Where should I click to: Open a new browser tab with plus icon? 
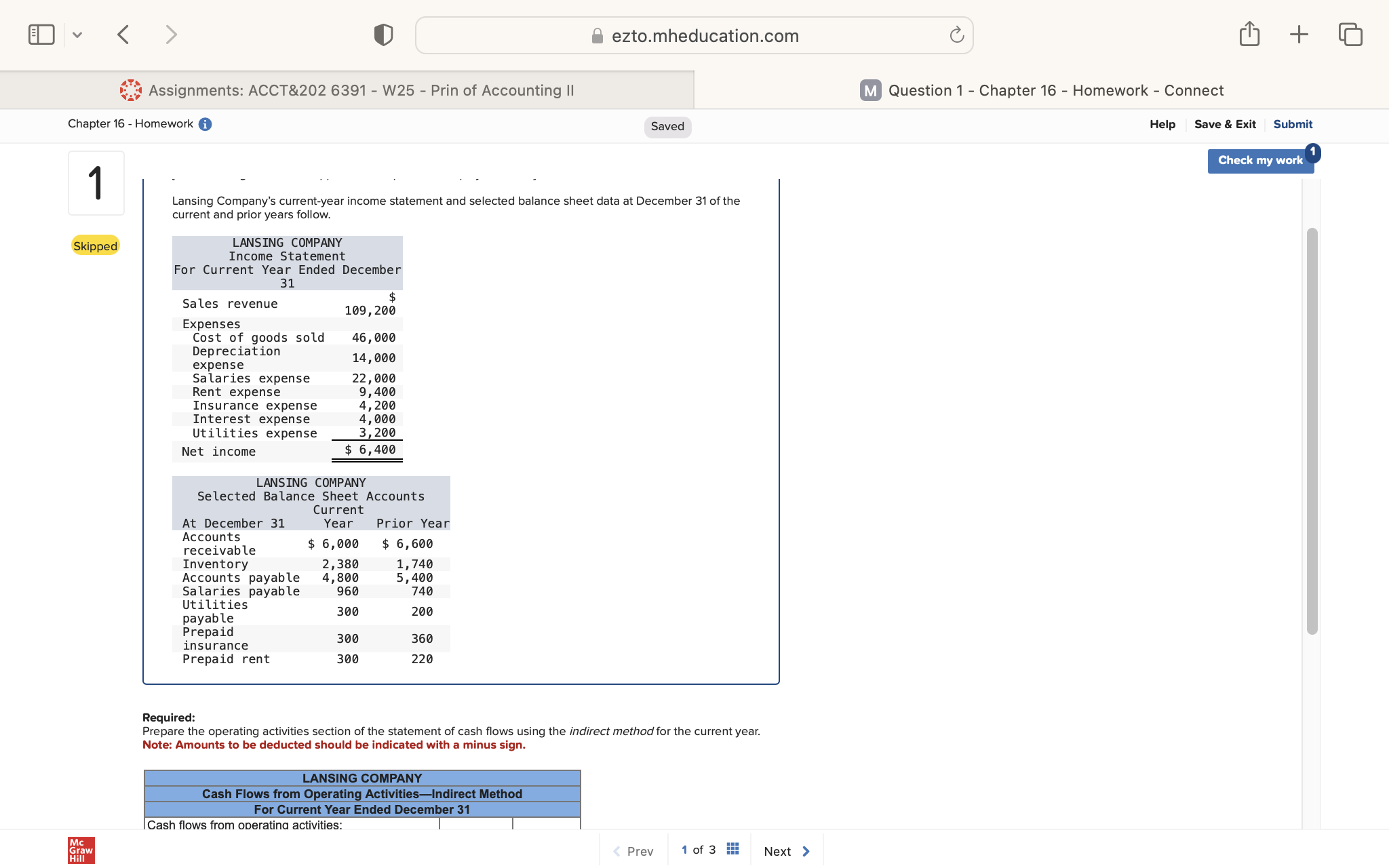pyautogui.click(x=1299, y=34)
